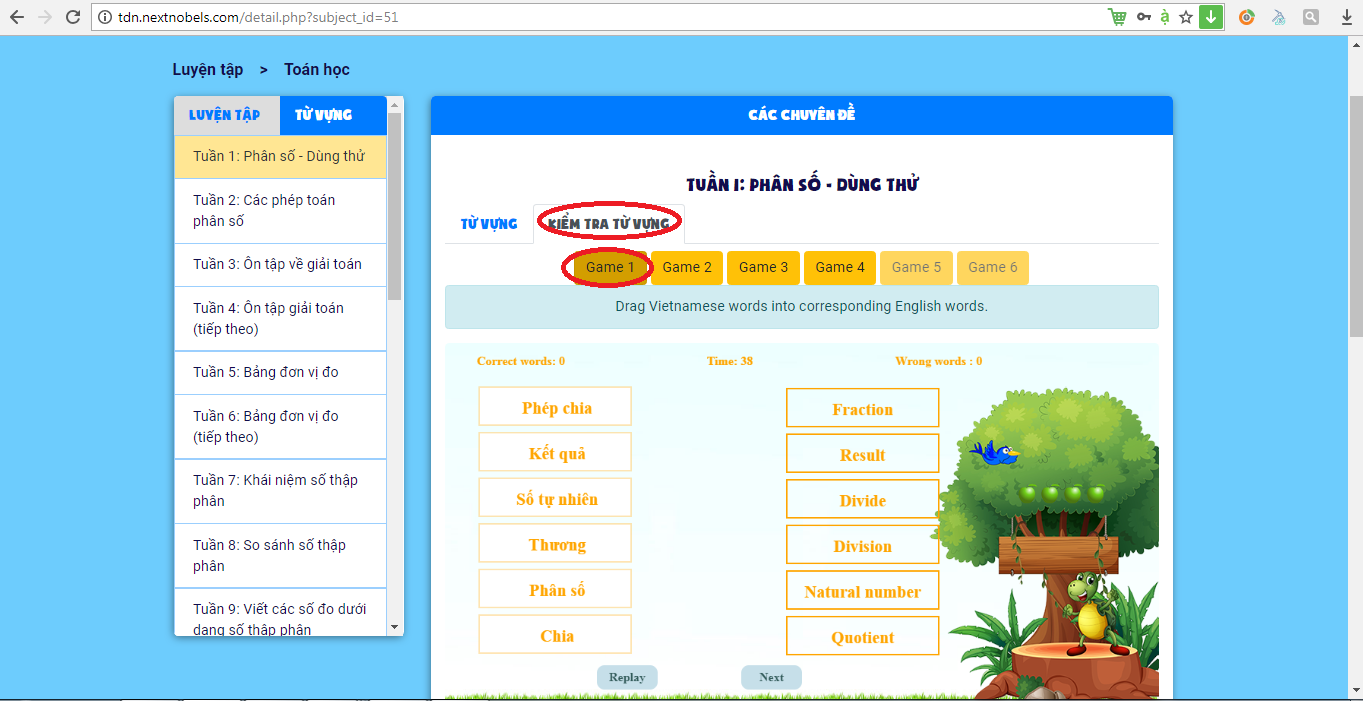This screenshot has width=1363, height=701.
Task: Select Game 6 button
Action: 993,267
